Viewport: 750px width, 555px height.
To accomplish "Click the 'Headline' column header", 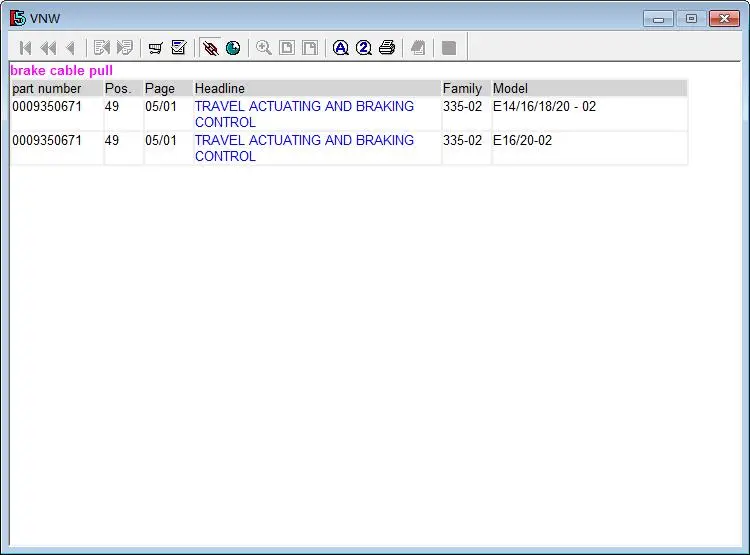I will click(x=317, y=89).
